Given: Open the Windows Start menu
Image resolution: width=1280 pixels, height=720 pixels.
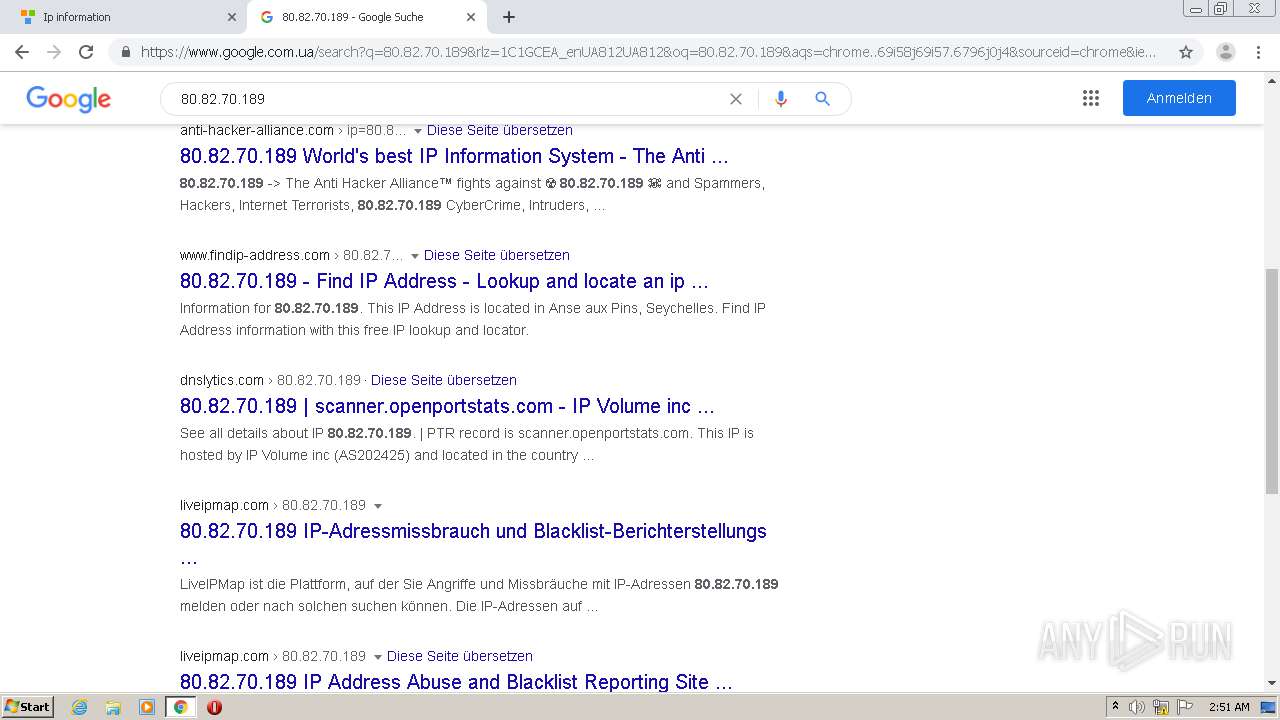Looking at the screenshot, I should click(x=27, y=706).
